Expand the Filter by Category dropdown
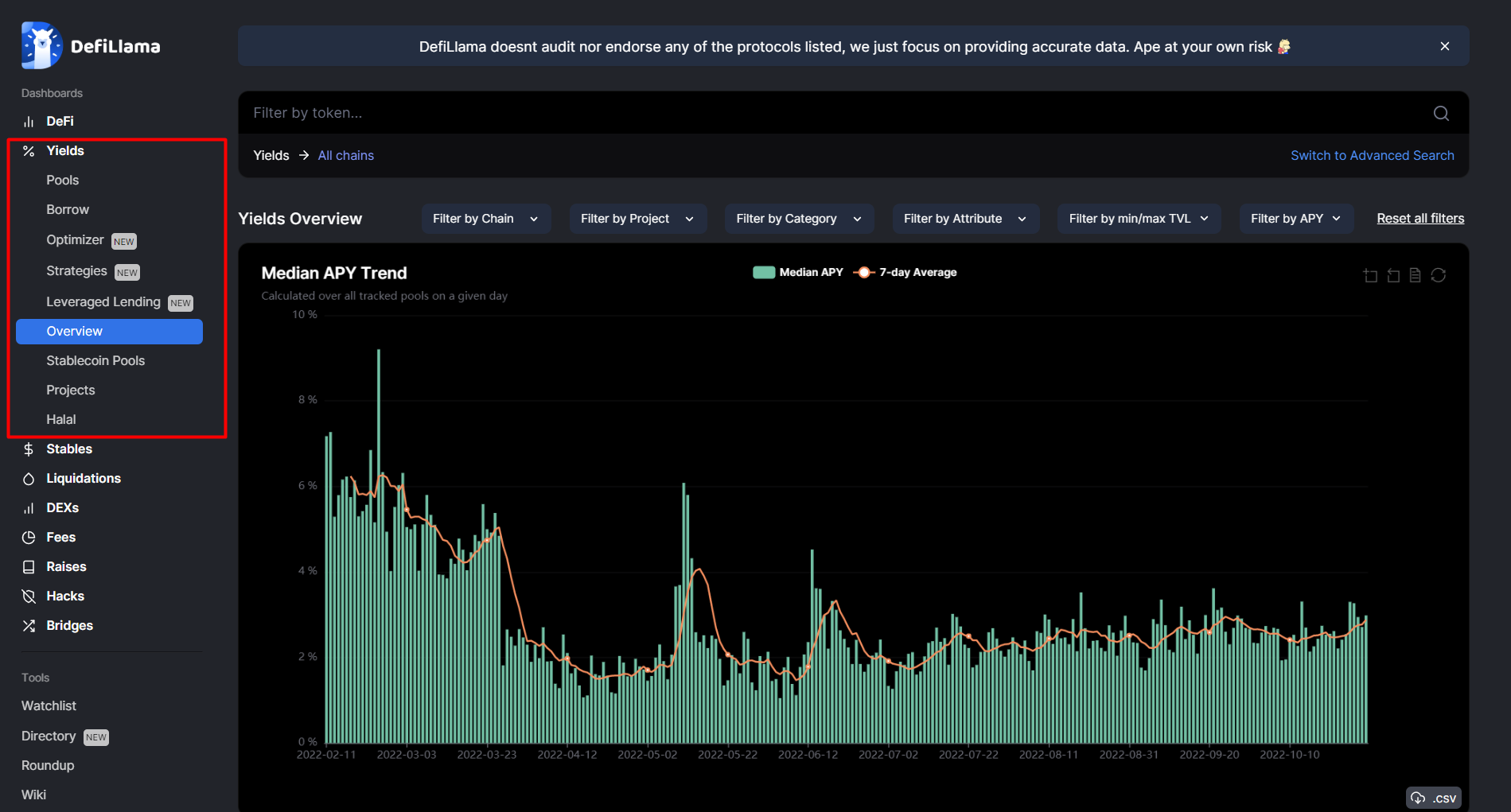 [799, 219]
